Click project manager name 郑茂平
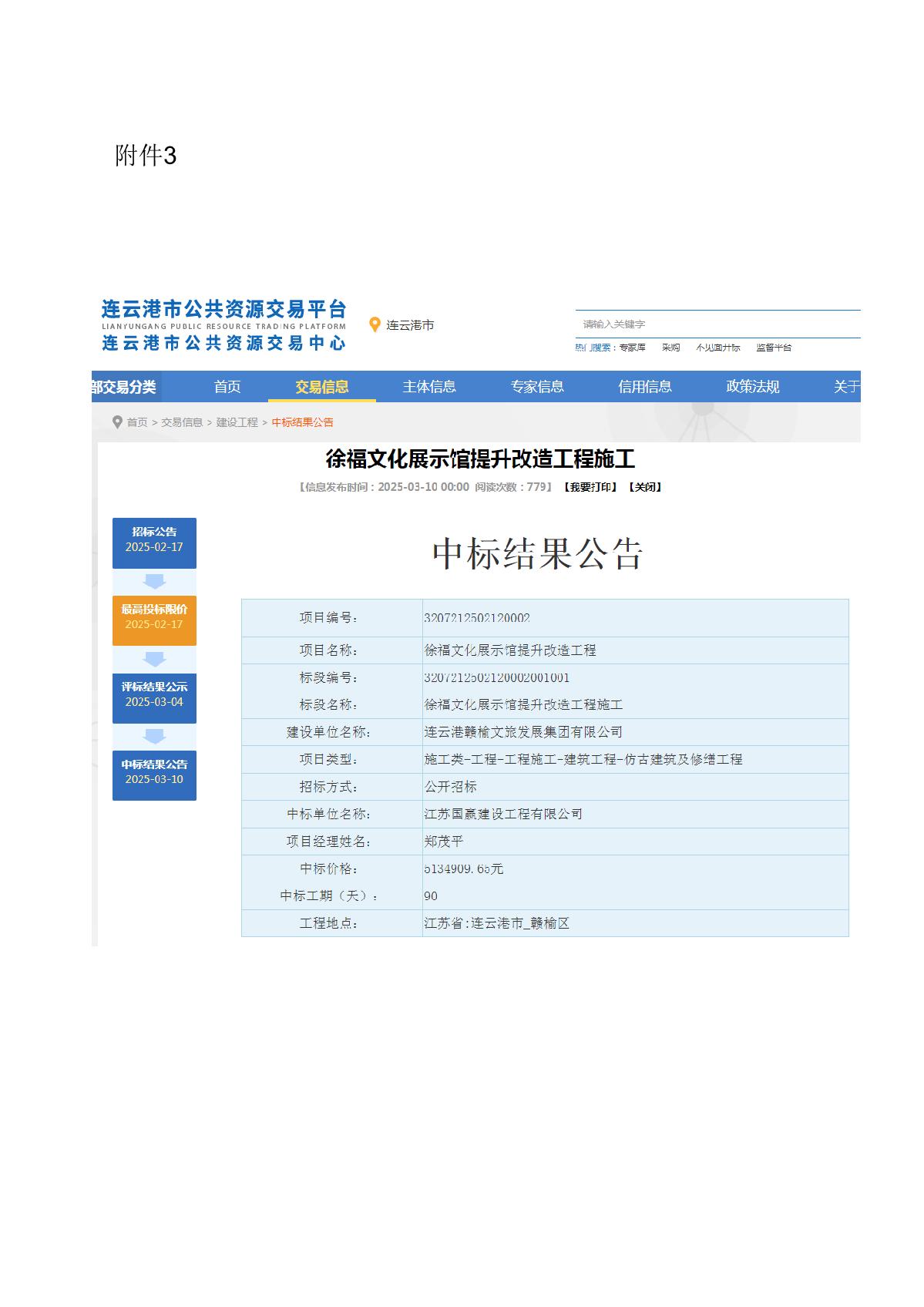Viewport: 924px width, 1307px height. pyautogui.click(x=444, y=842)
